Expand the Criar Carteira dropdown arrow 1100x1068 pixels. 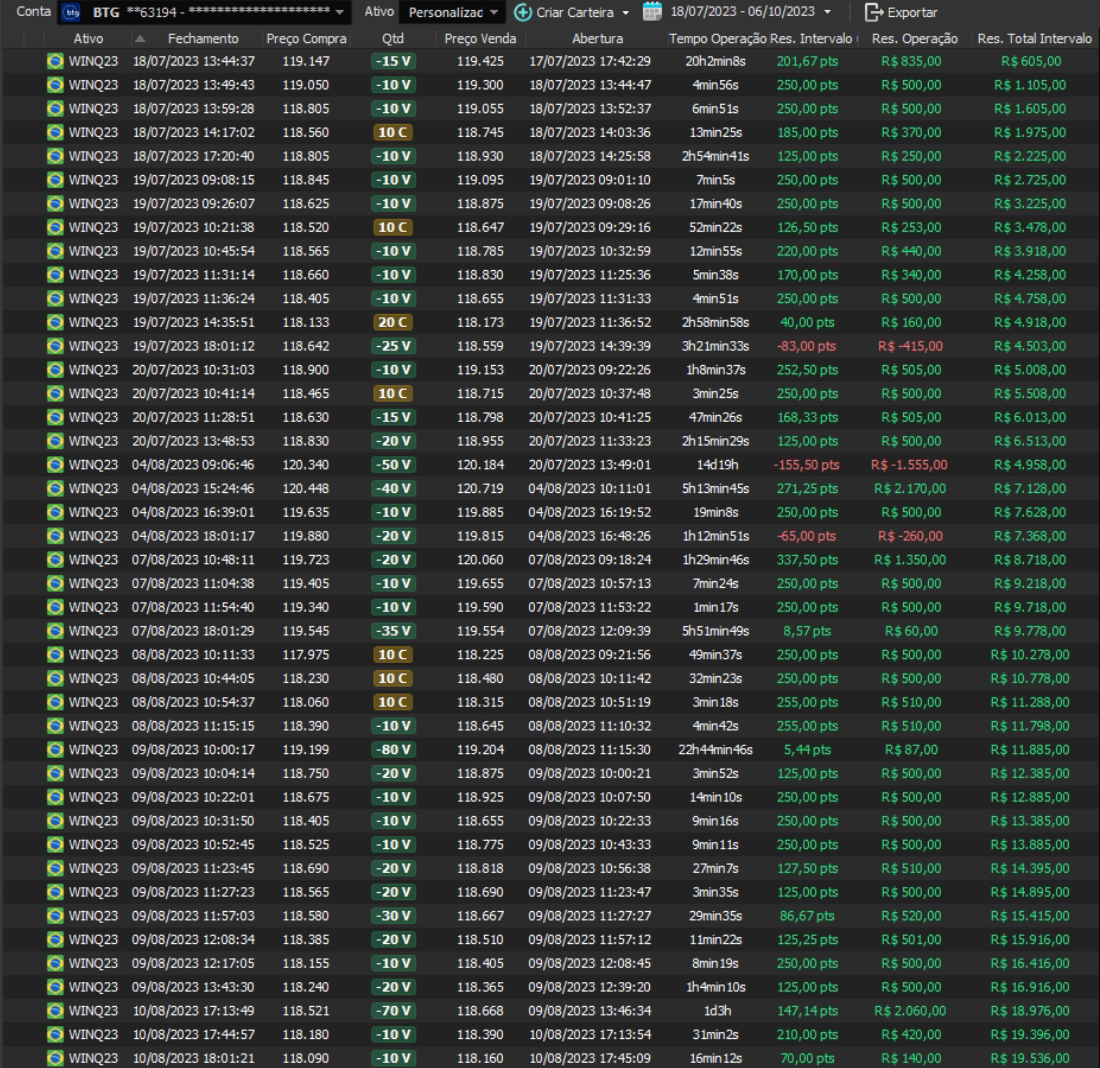point(625,13)
